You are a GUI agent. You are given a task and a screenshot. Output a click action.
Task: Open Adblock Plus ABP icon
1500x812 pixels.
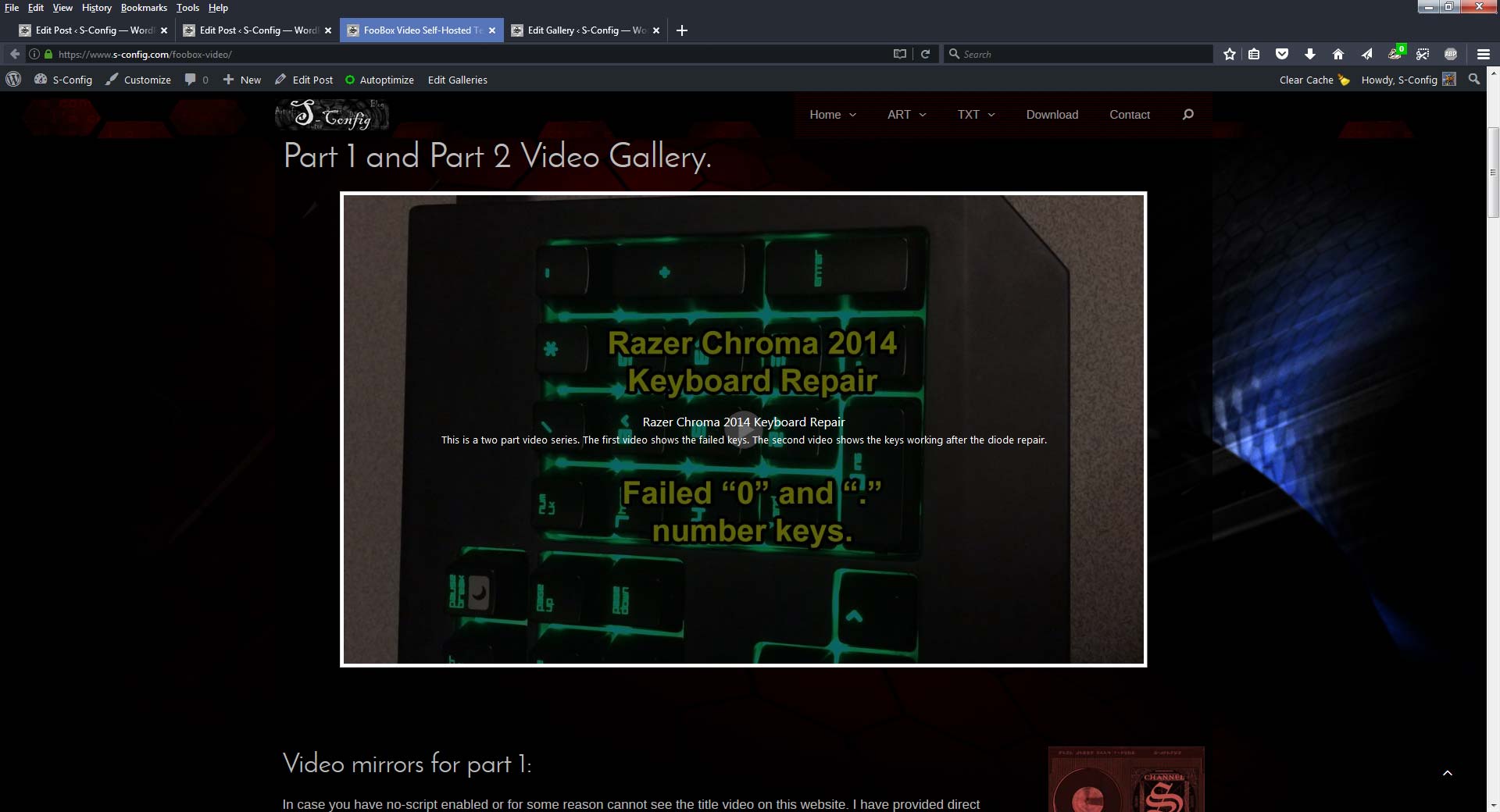pos(1451,54)
